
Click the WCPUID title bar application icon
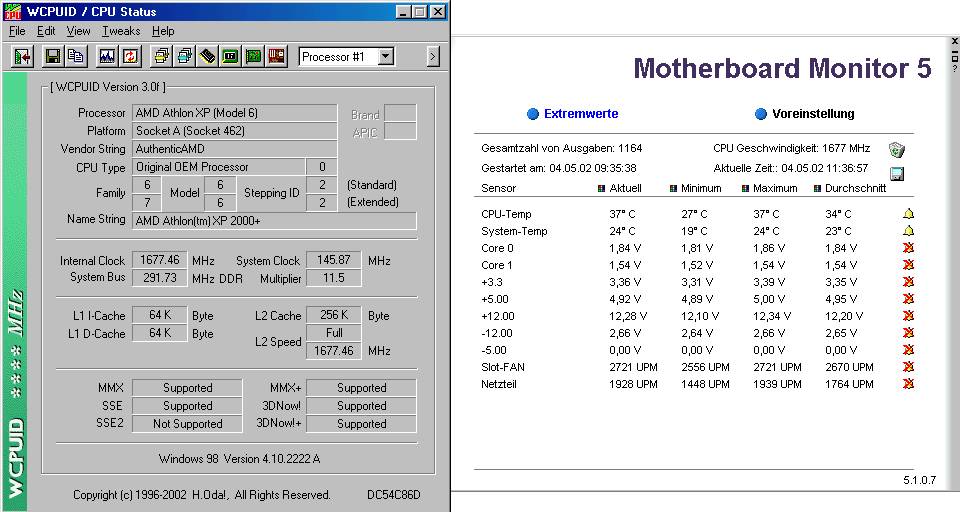click(x=12, y=11)
